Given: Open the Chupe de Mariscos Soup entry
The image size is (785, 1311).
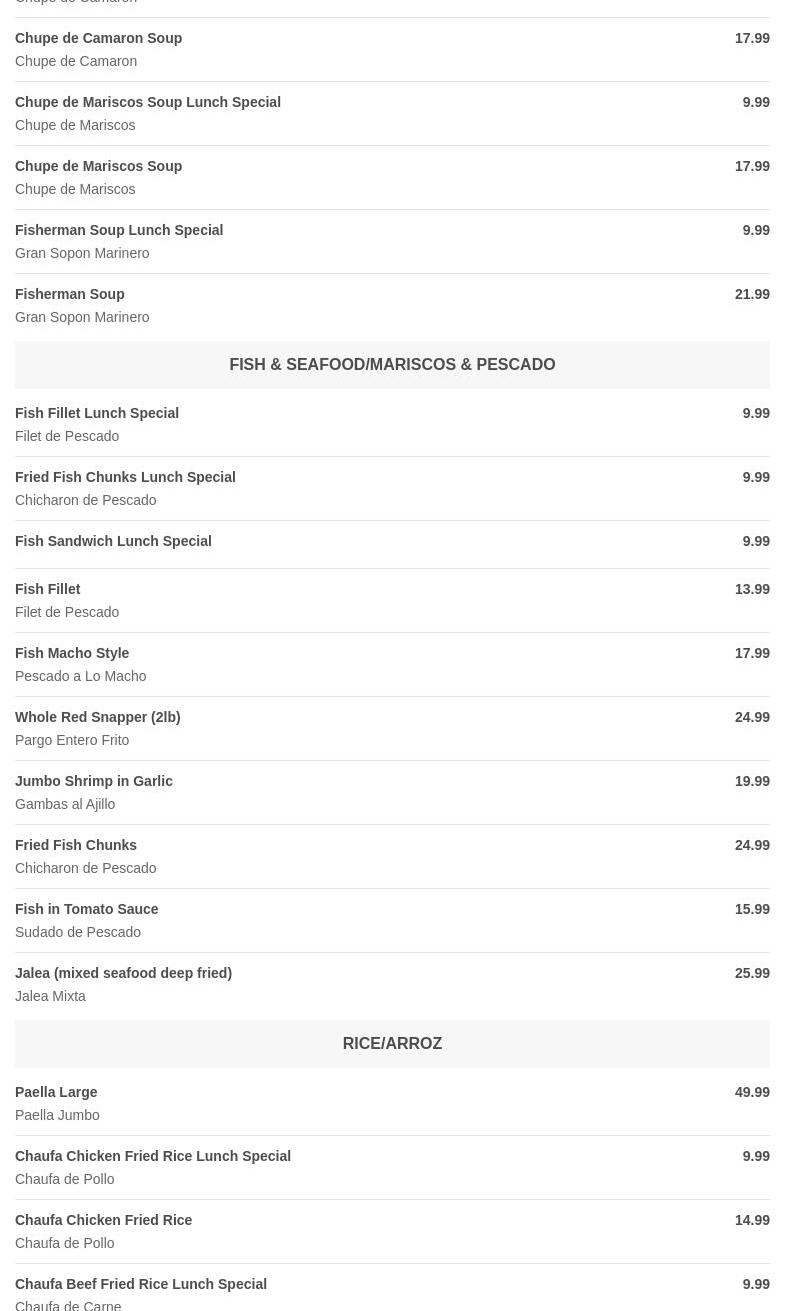Looking at the screenshot, I should pos(98,166).
